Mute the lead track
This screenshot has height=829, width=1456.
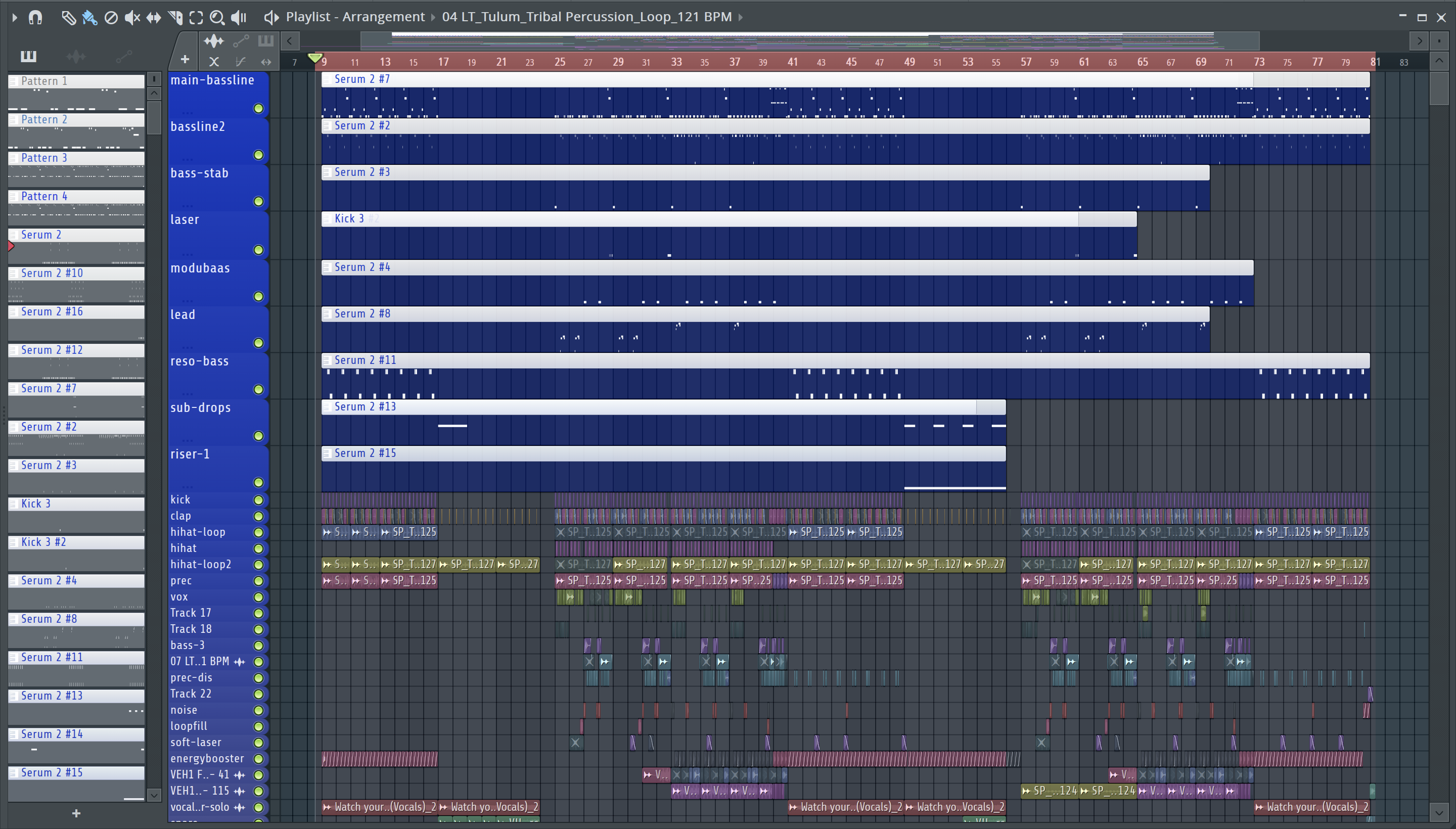pos(258,343)
